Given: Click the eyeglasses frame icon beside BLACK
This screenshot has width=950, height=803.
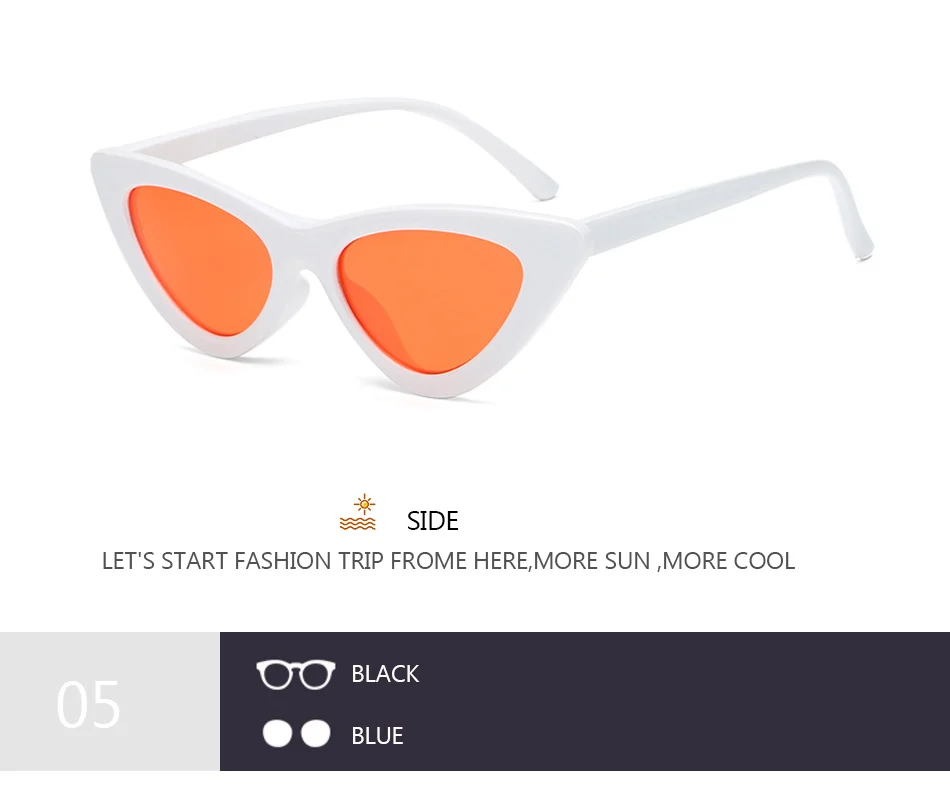Looking at the screenshot, I should (x=296, y=674).
